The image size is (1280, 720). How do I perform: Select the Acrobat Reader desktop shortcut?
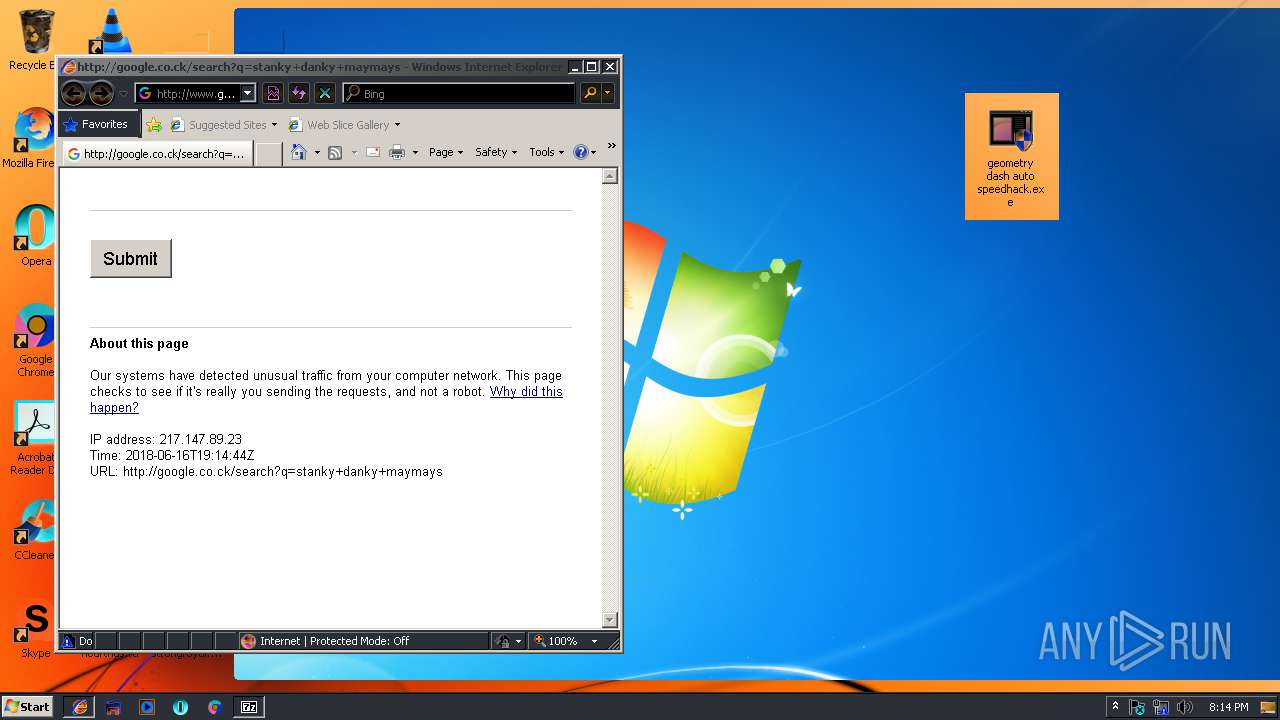pos(34,438)
